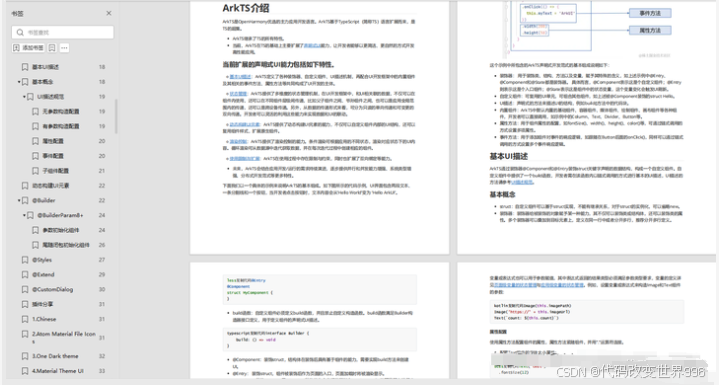Click the 事件方法 box in the diagram
Viewport: 719px width, 385px height.
point(650,13)
